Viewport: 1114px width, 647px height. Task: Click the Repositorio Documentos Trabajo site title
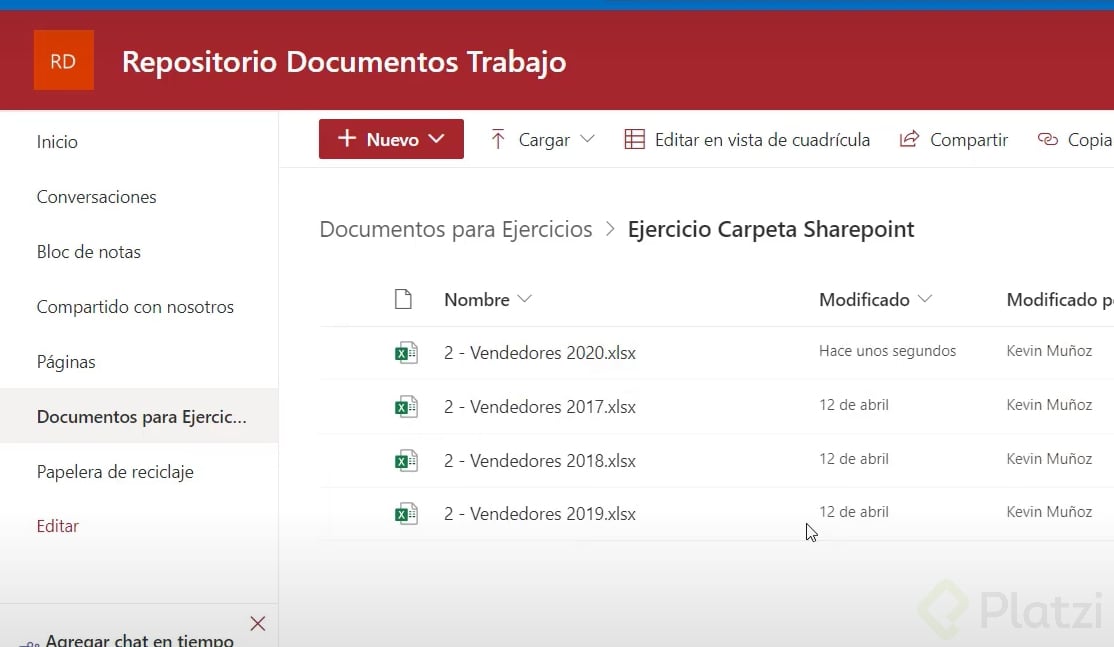point(344,62)
